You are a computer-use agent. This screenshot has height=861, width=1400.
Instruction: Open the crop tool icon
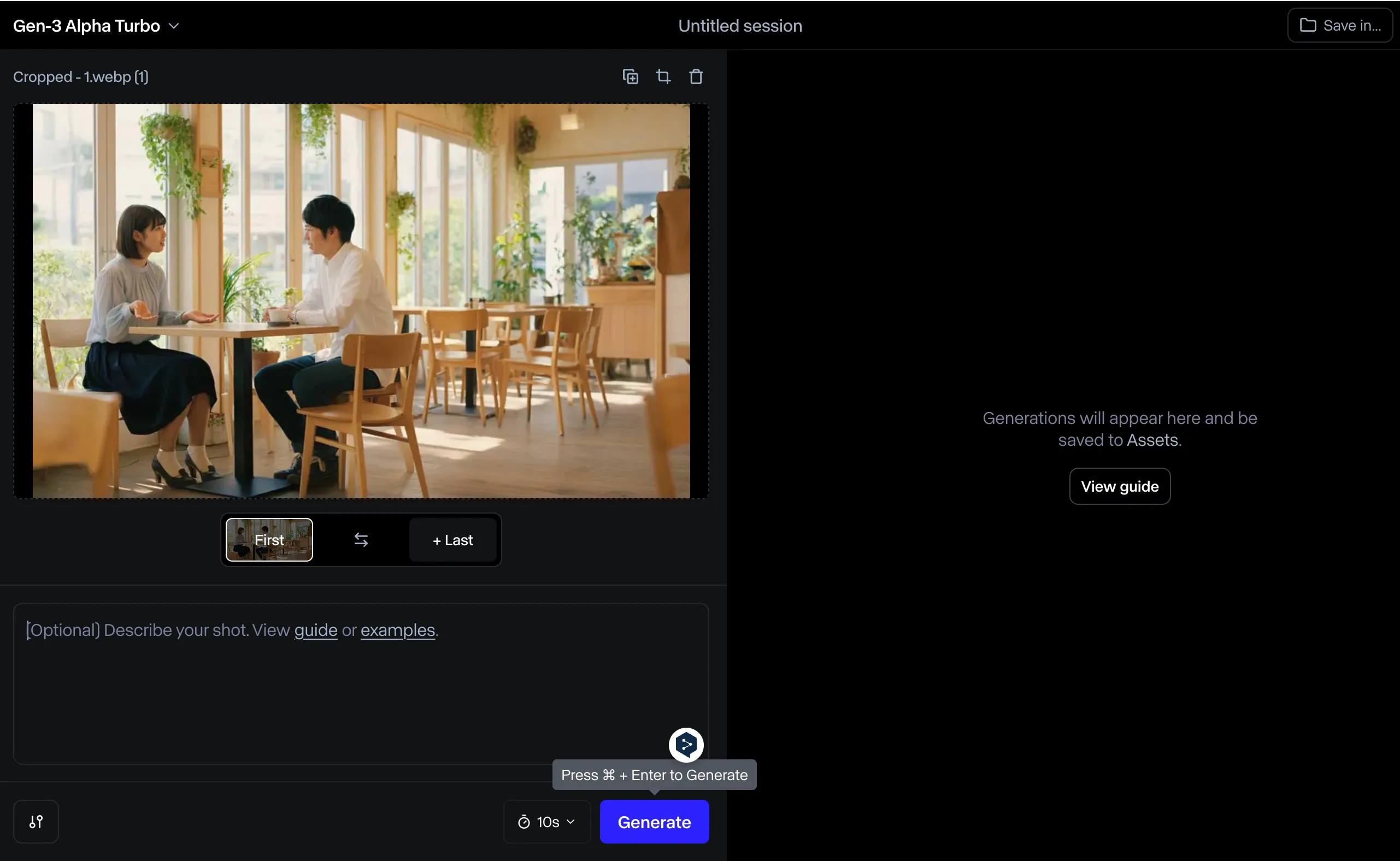(663, 76)
